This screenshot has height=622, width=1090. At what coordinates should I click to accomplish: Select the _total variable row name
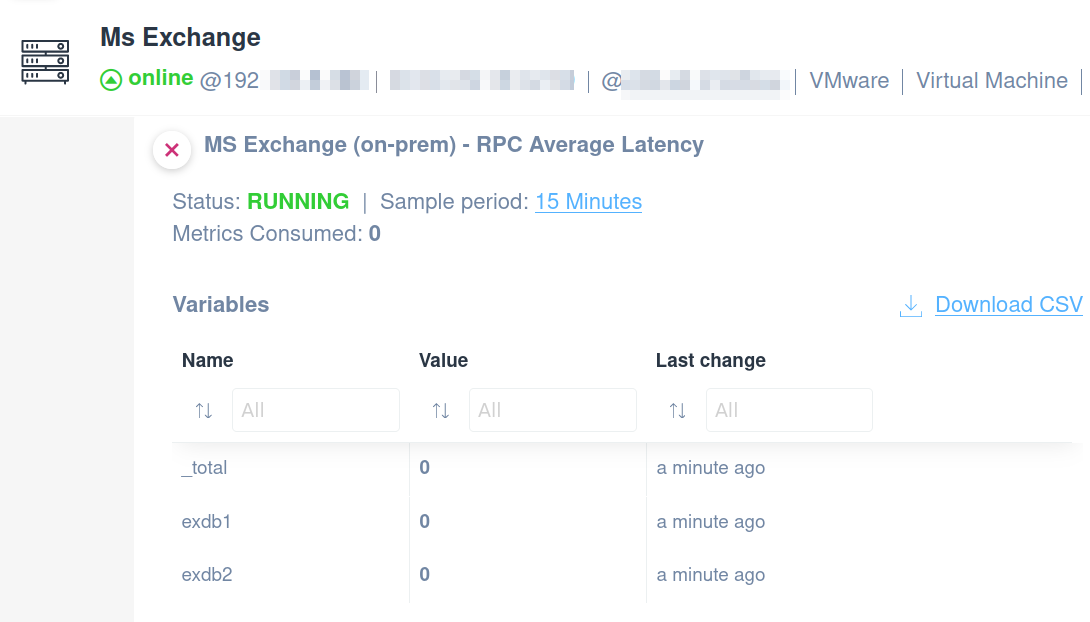[204, 468]
